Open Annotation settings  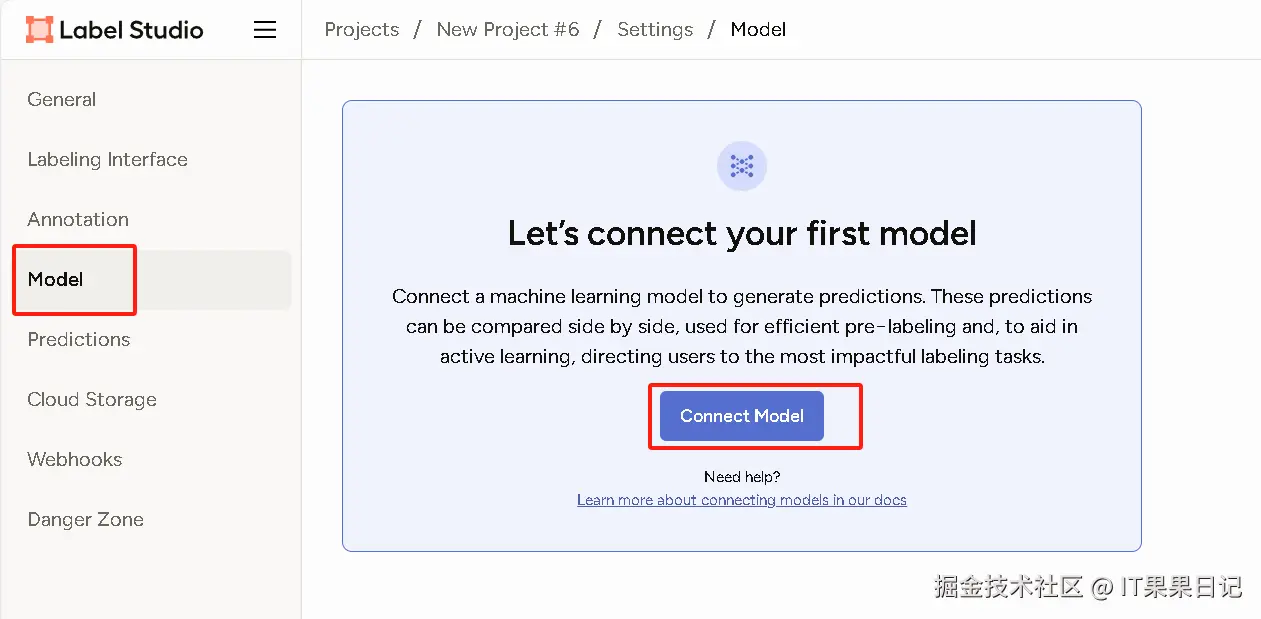(x=78, y=220)
